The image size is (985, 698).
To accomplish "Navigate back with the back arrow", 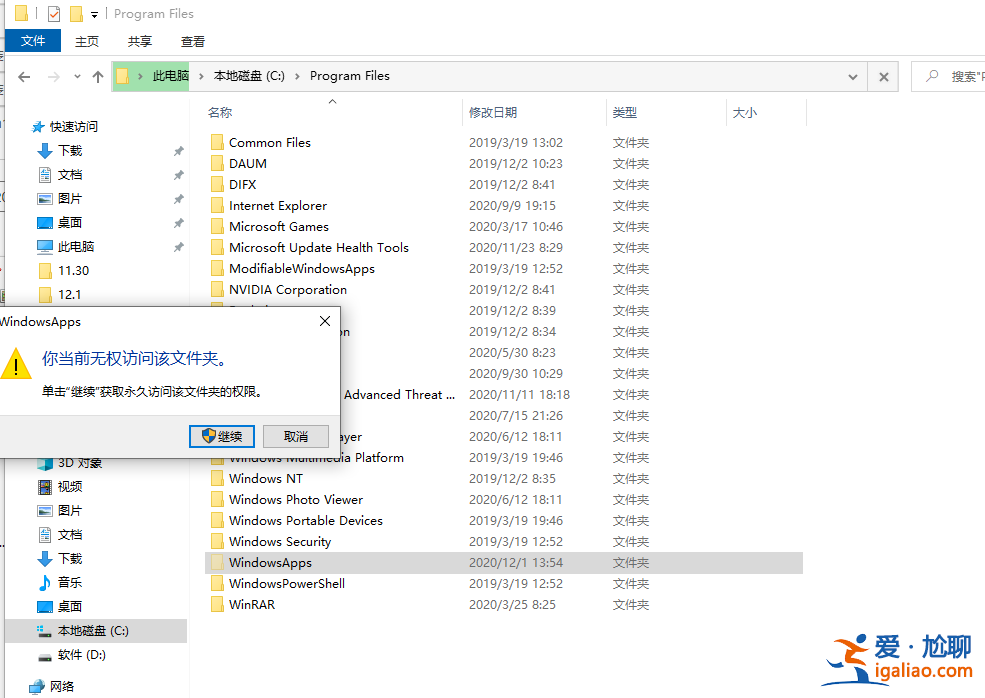I will pos(23,76).
